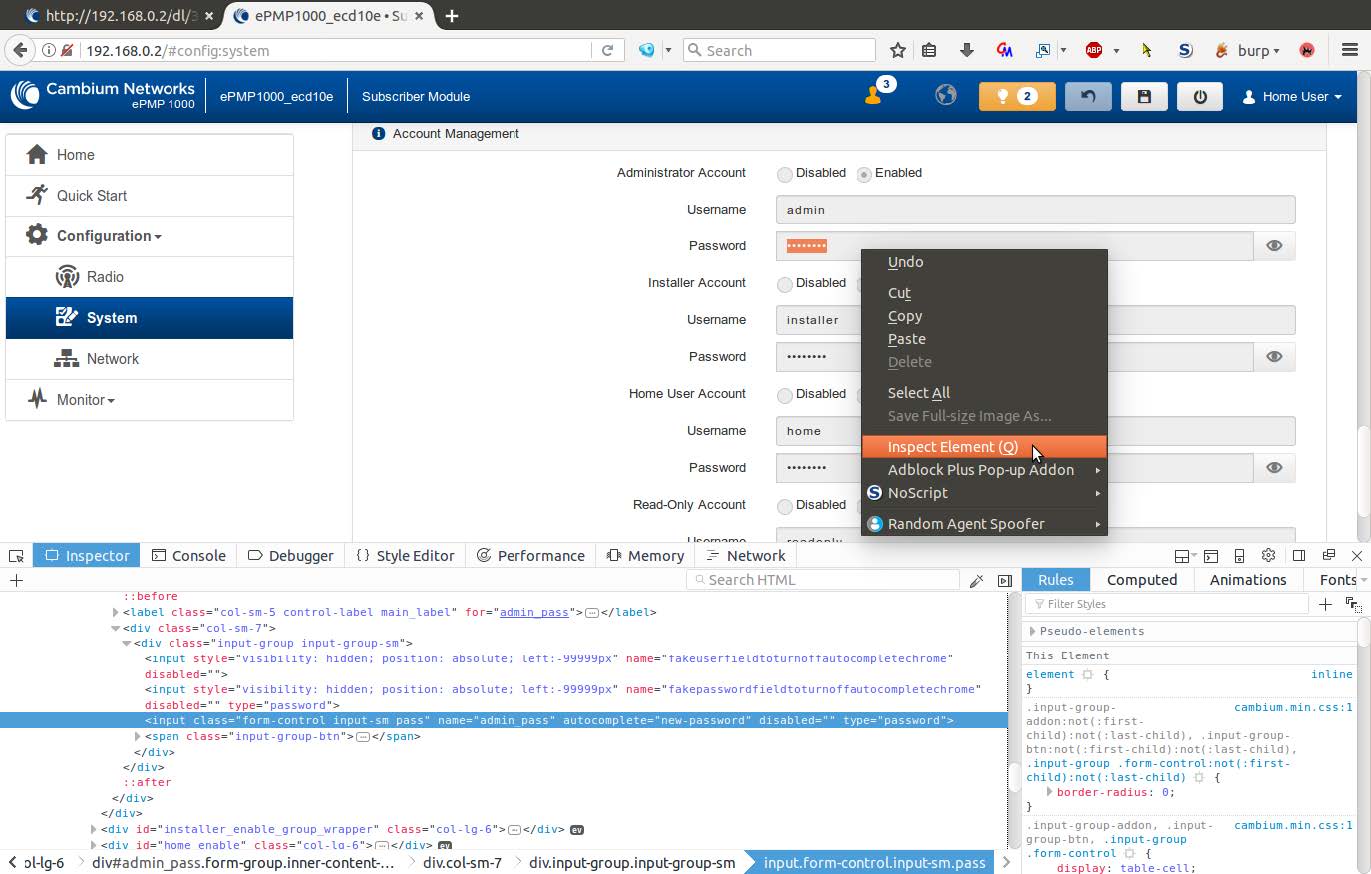
Task: Click the globe icon in header
Action: (945, 95)
